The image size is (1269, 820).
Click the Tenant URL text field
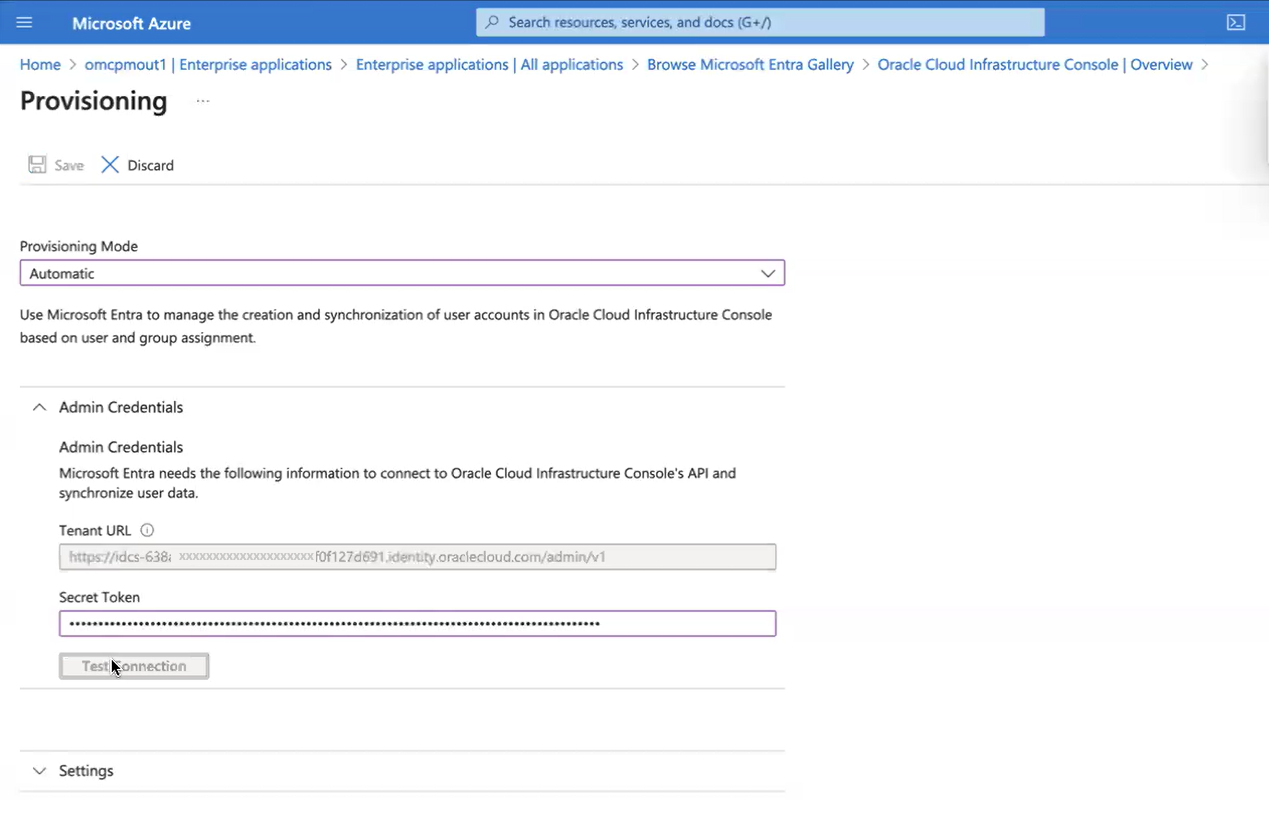tap(417, 556)
